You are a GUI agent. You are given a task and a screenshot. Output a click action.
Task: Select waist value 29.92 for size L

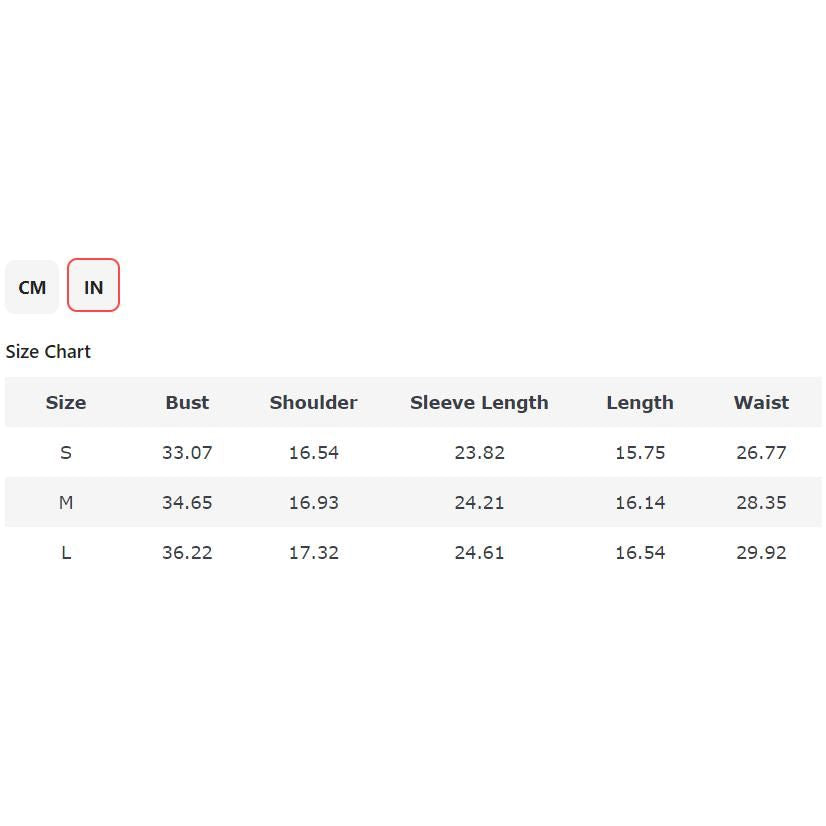tap(761, 553)
